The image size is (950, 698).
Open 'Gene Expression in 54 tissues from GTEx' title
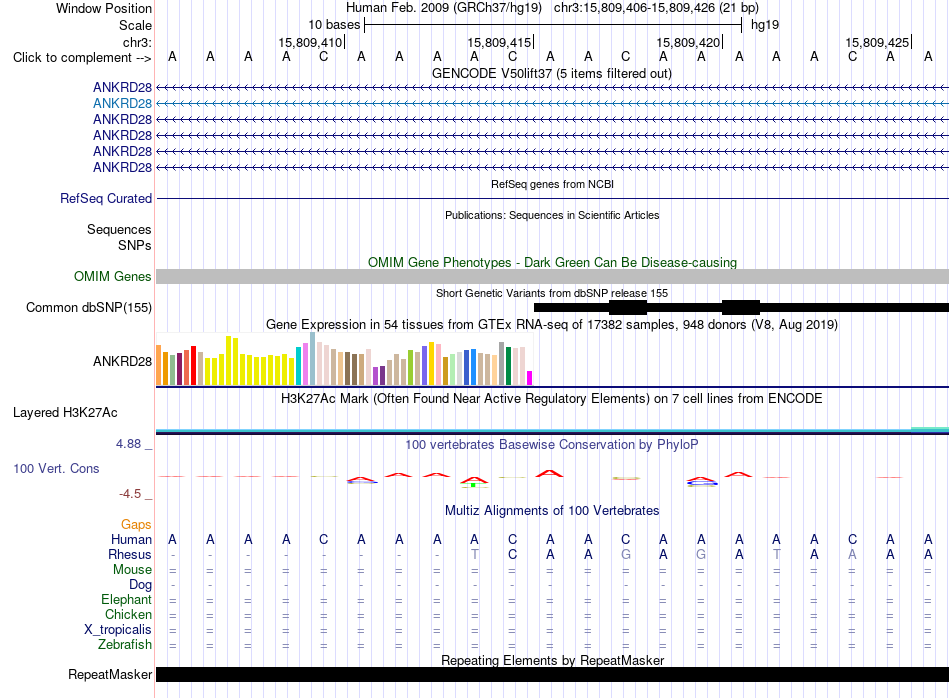coord(551,324)
